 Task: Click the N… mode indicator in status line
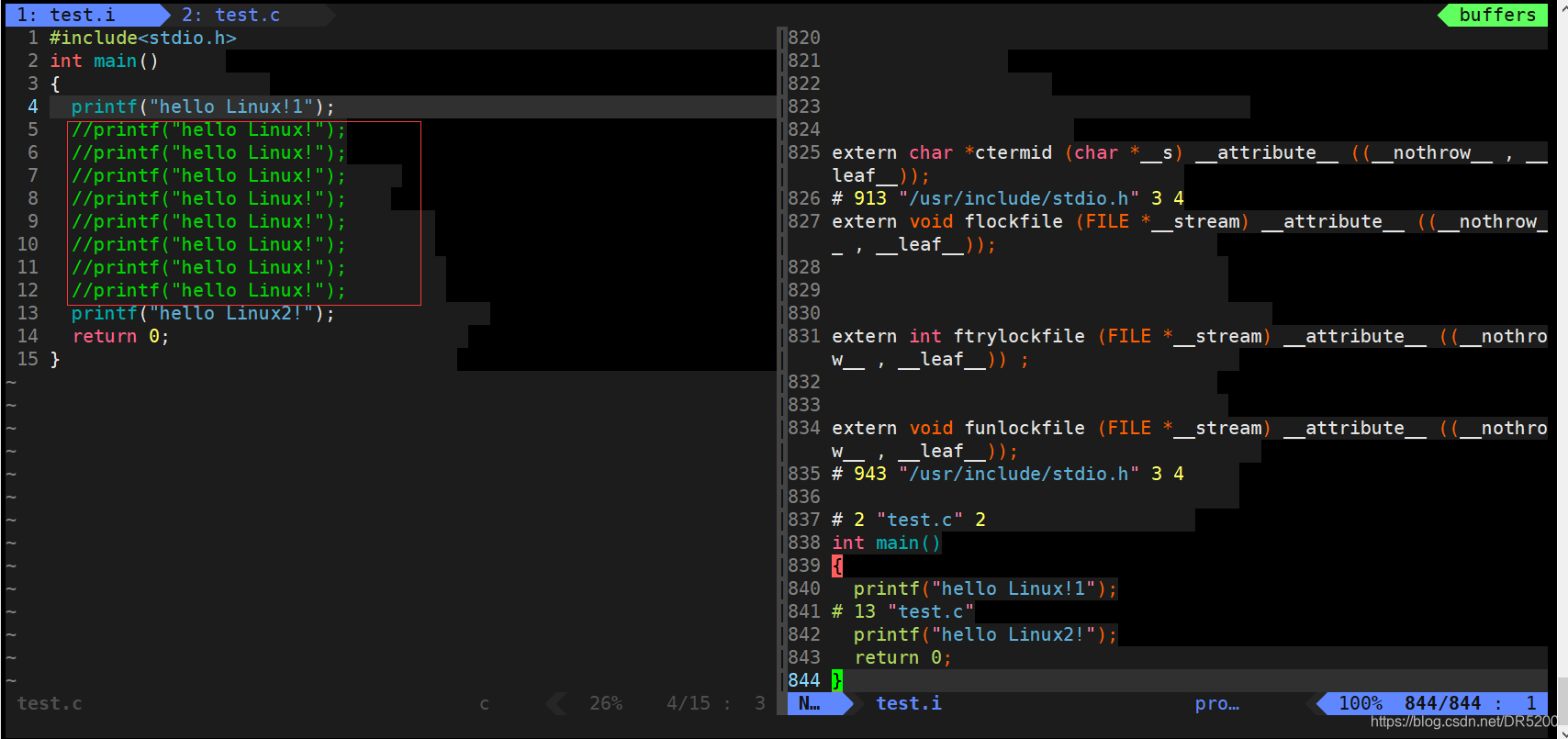tap(810, 703)
